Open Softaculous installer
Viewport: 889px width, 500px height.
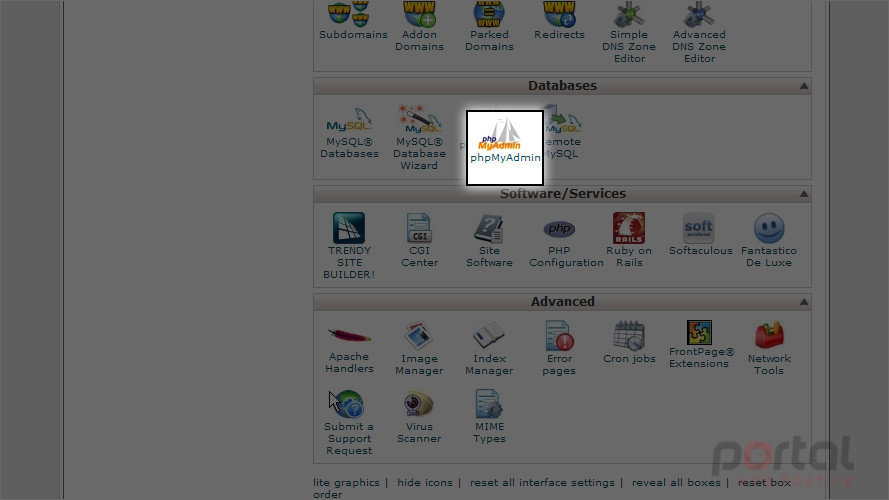pos(700,235)
